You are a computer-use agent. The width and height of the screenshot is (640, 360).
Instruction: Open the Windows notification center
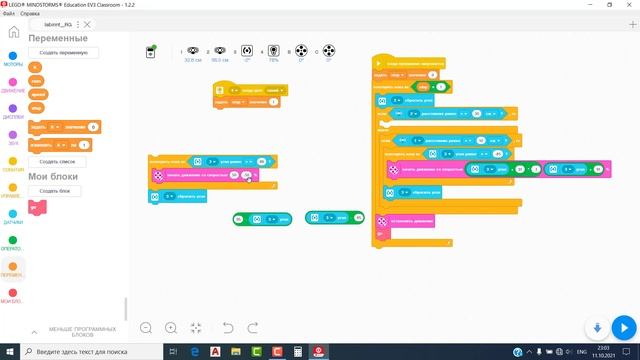(626, 351)
